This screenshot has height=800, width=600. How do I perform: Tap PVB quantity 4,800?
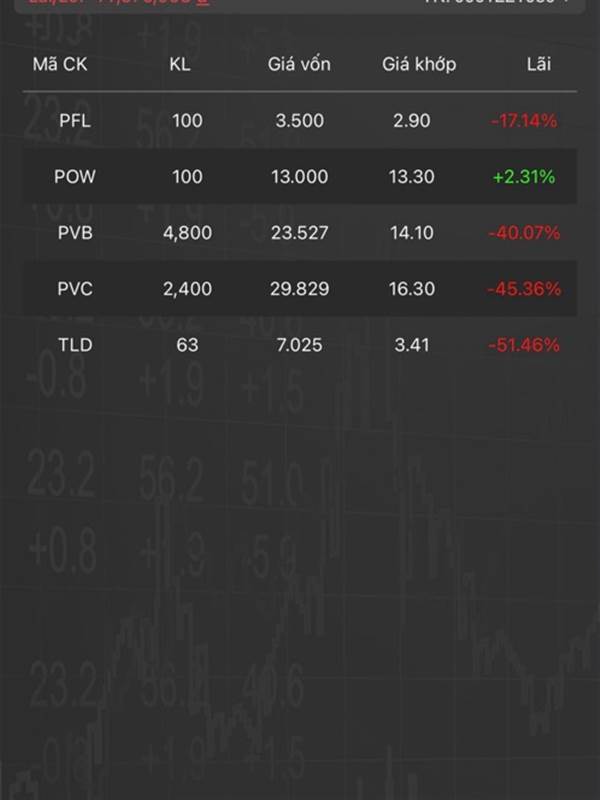coord(187,233)
